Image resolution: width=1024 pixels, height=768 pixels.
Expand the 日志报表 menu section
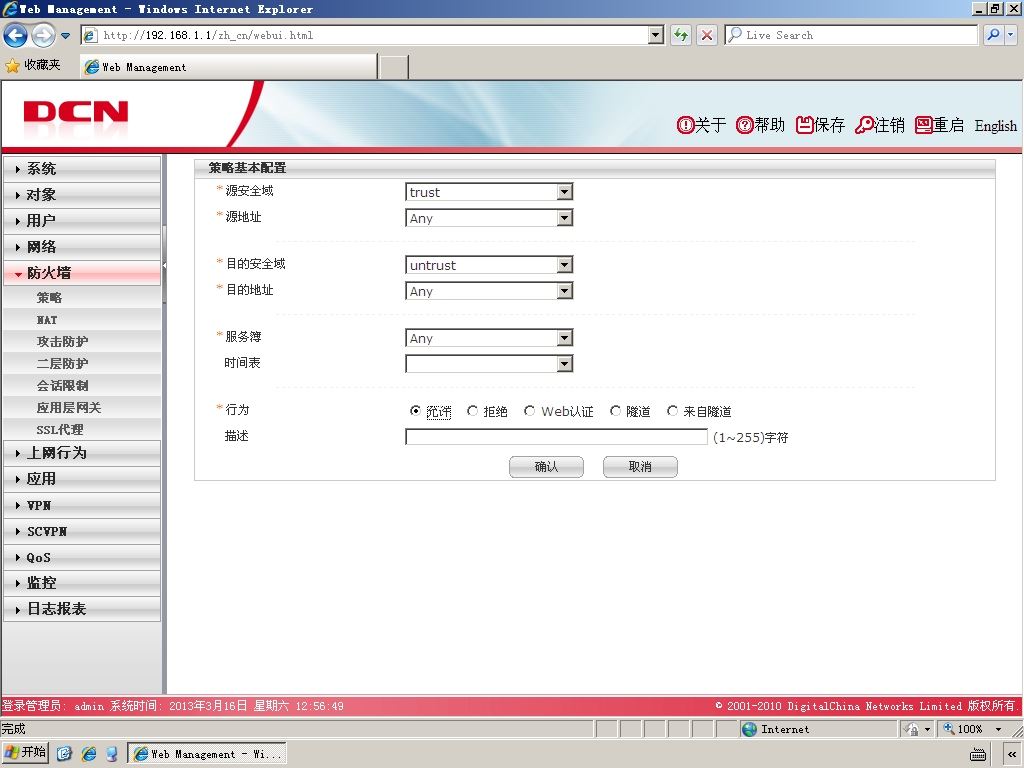(82, 609)
